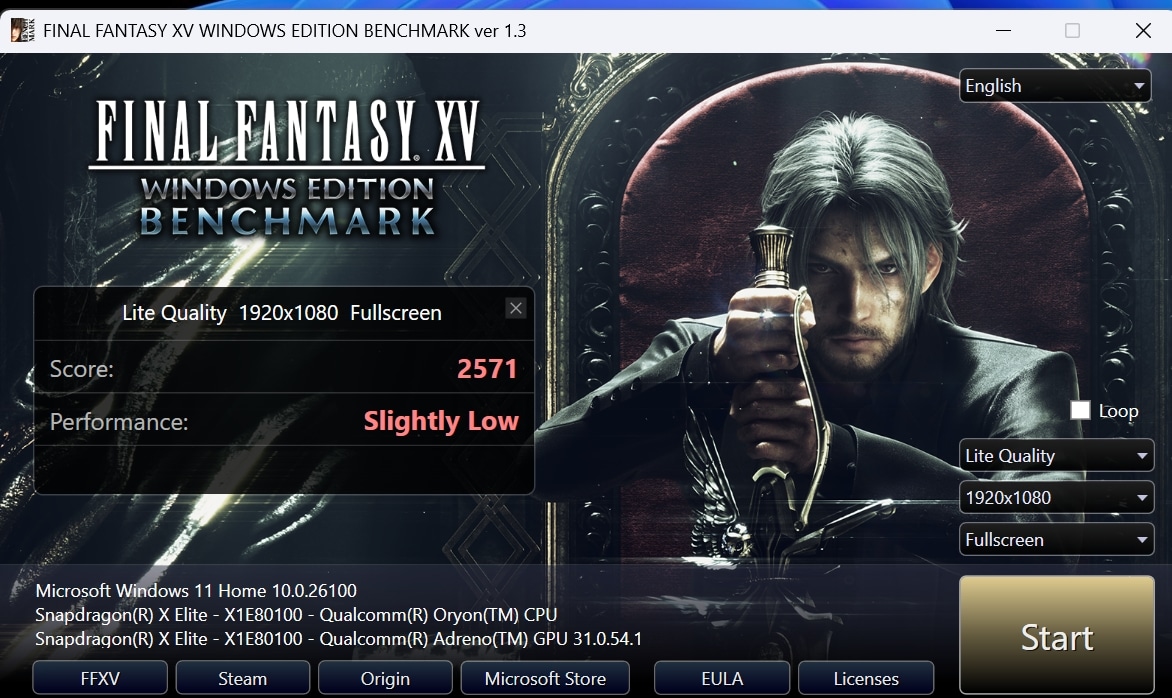
Task: Expand the Fullscreen display mode dropdown
Action: point(1055,540)
